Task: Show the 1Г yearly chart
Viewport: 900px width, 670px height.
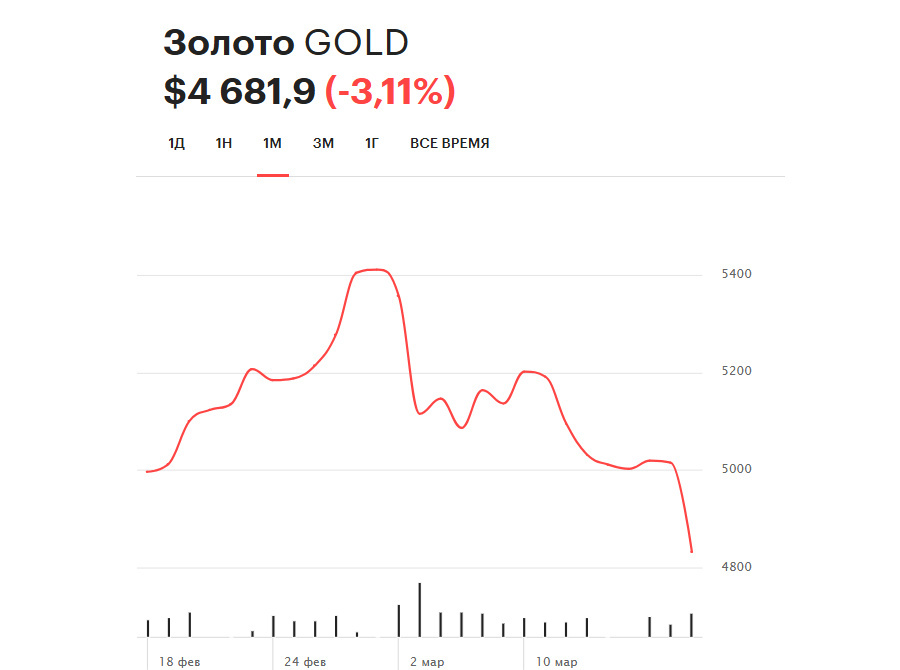Action: point(371,143)
